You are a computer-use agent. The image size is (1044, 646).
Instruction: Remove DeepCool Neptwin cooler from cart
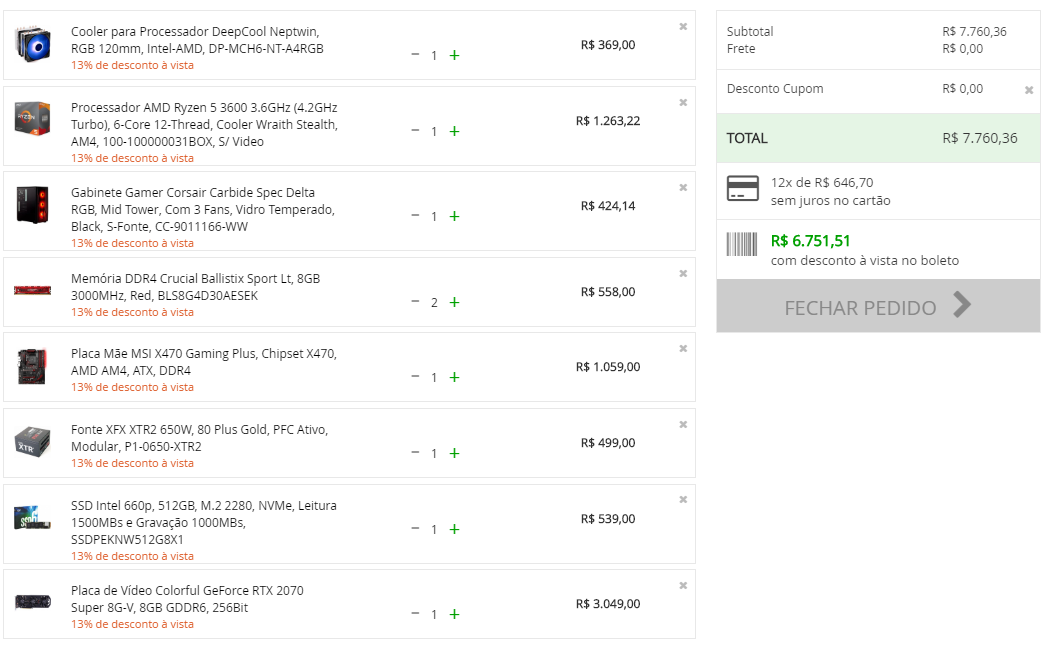[683, 27]
